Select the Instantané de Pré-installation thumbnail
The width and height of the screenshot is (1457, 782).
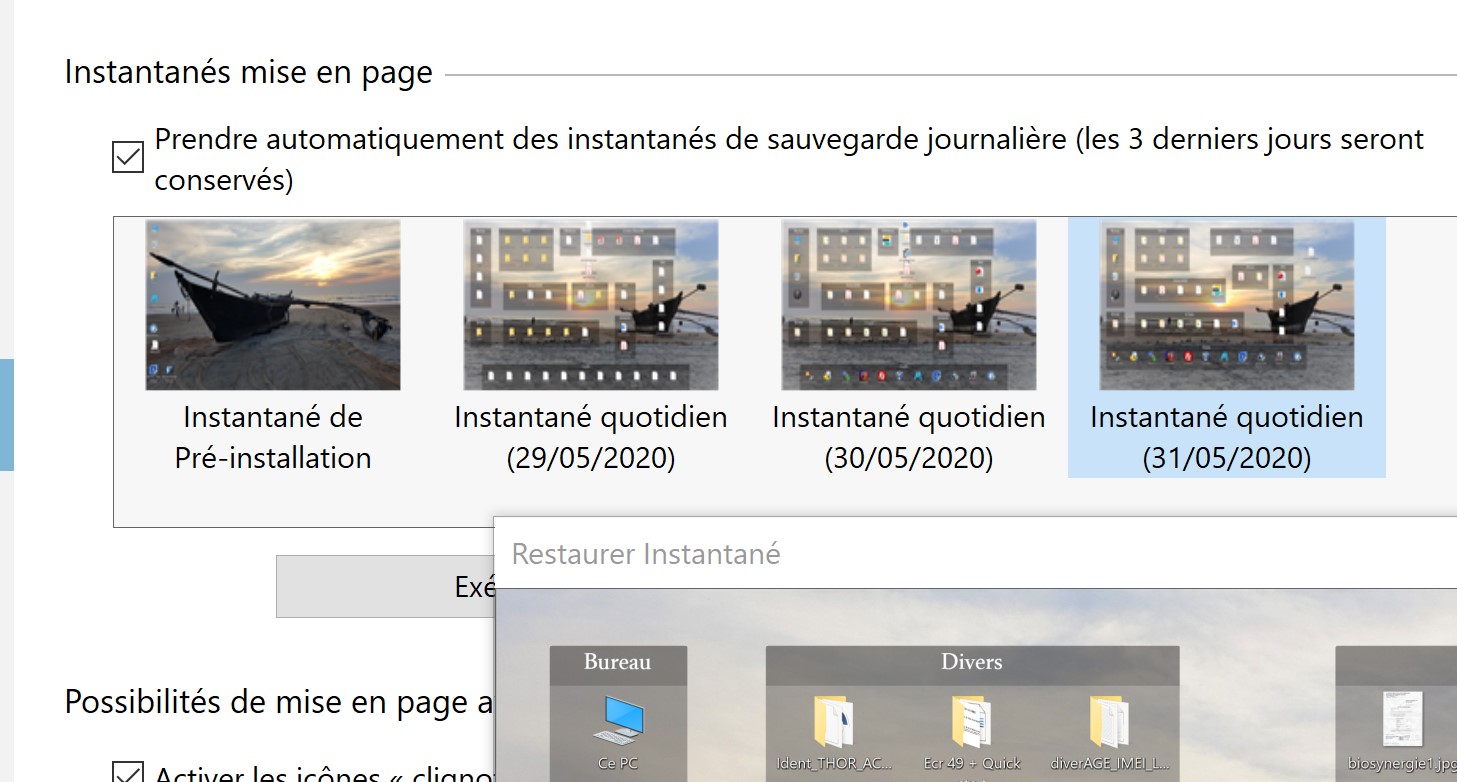tap(273, 305)
